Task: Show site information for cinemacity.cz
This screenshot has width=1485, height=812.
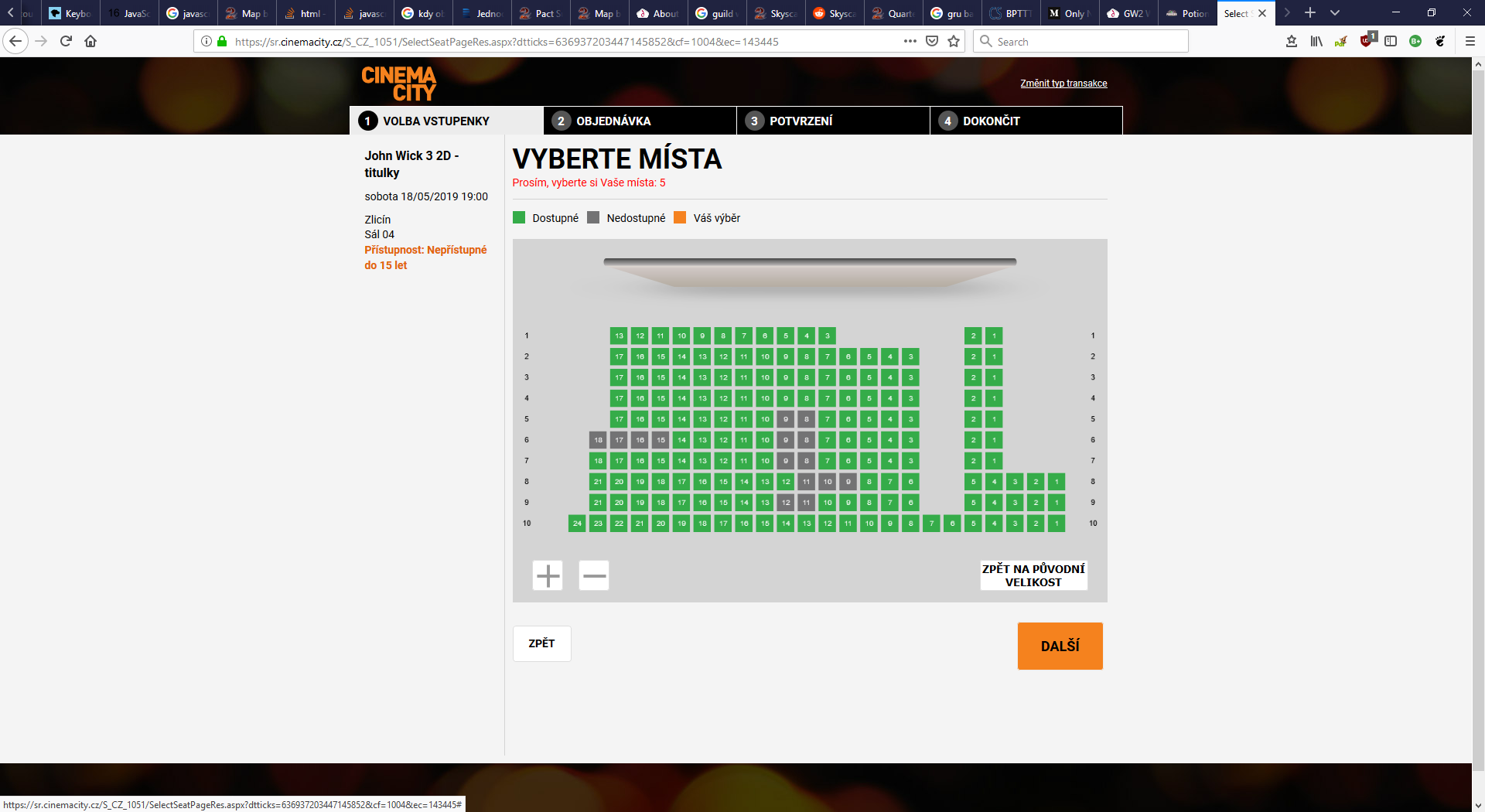Action: coord(207,41)
